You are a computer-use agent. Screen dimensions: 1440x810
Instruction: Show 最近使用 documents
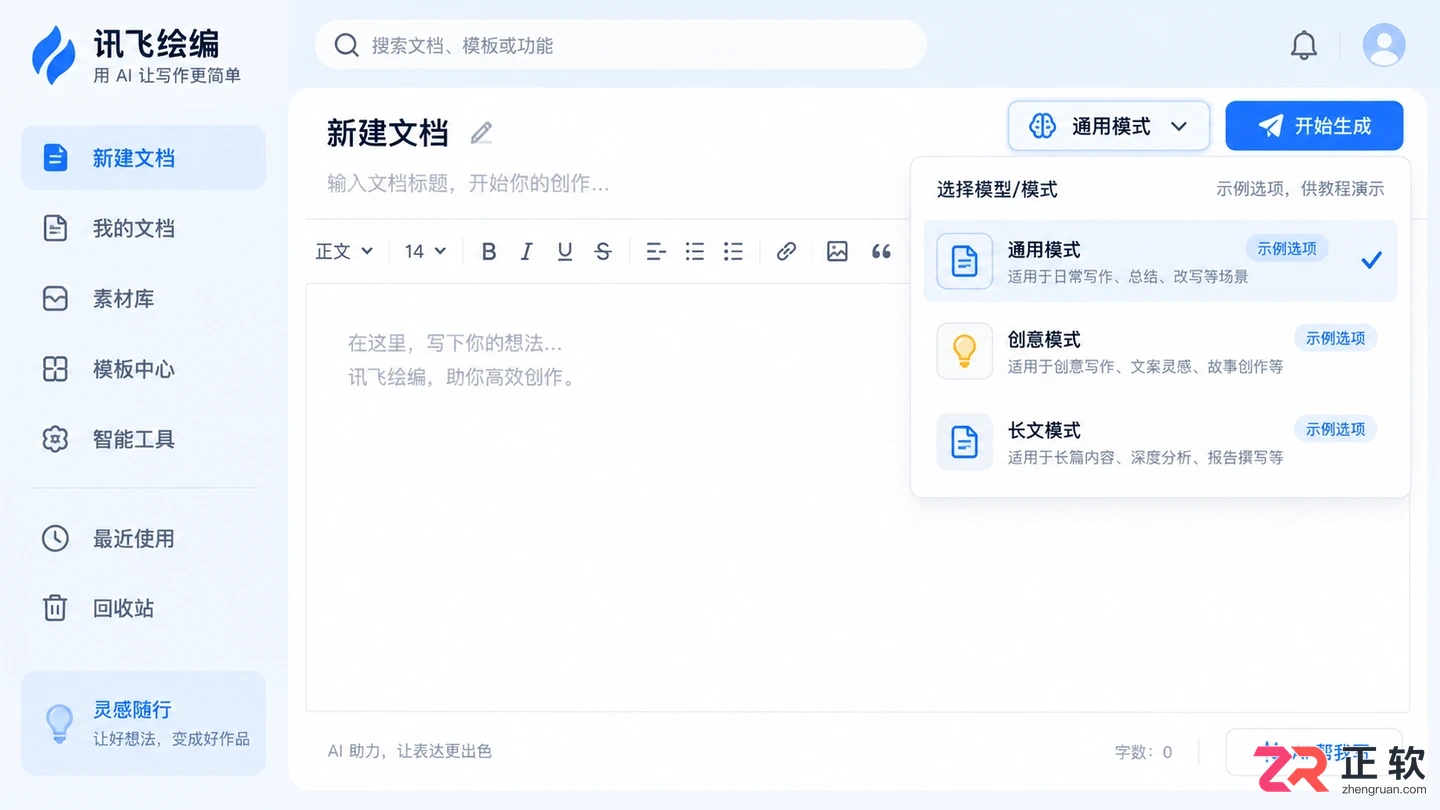tap(143, 538)
